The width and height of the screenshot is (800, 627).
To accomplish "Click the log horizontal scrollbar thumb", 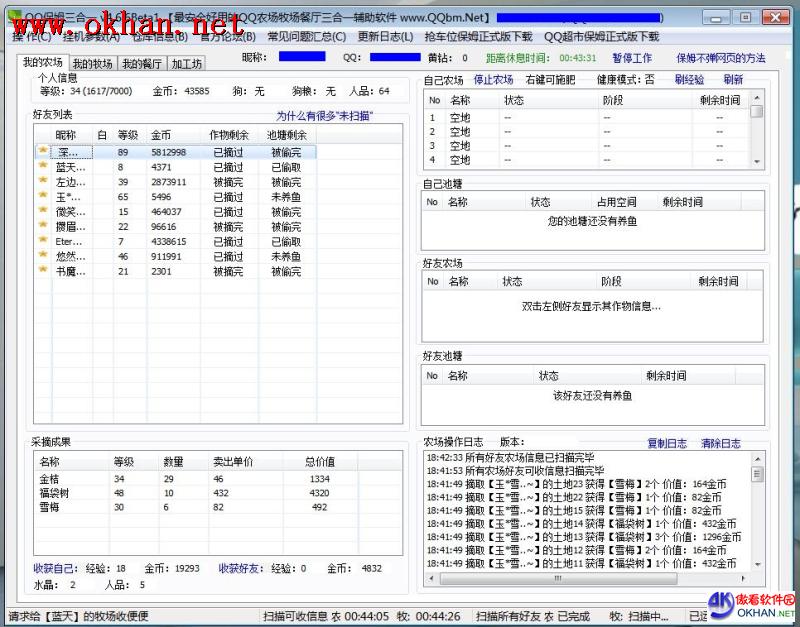I will pyautogui.click(x=558, y=579).
